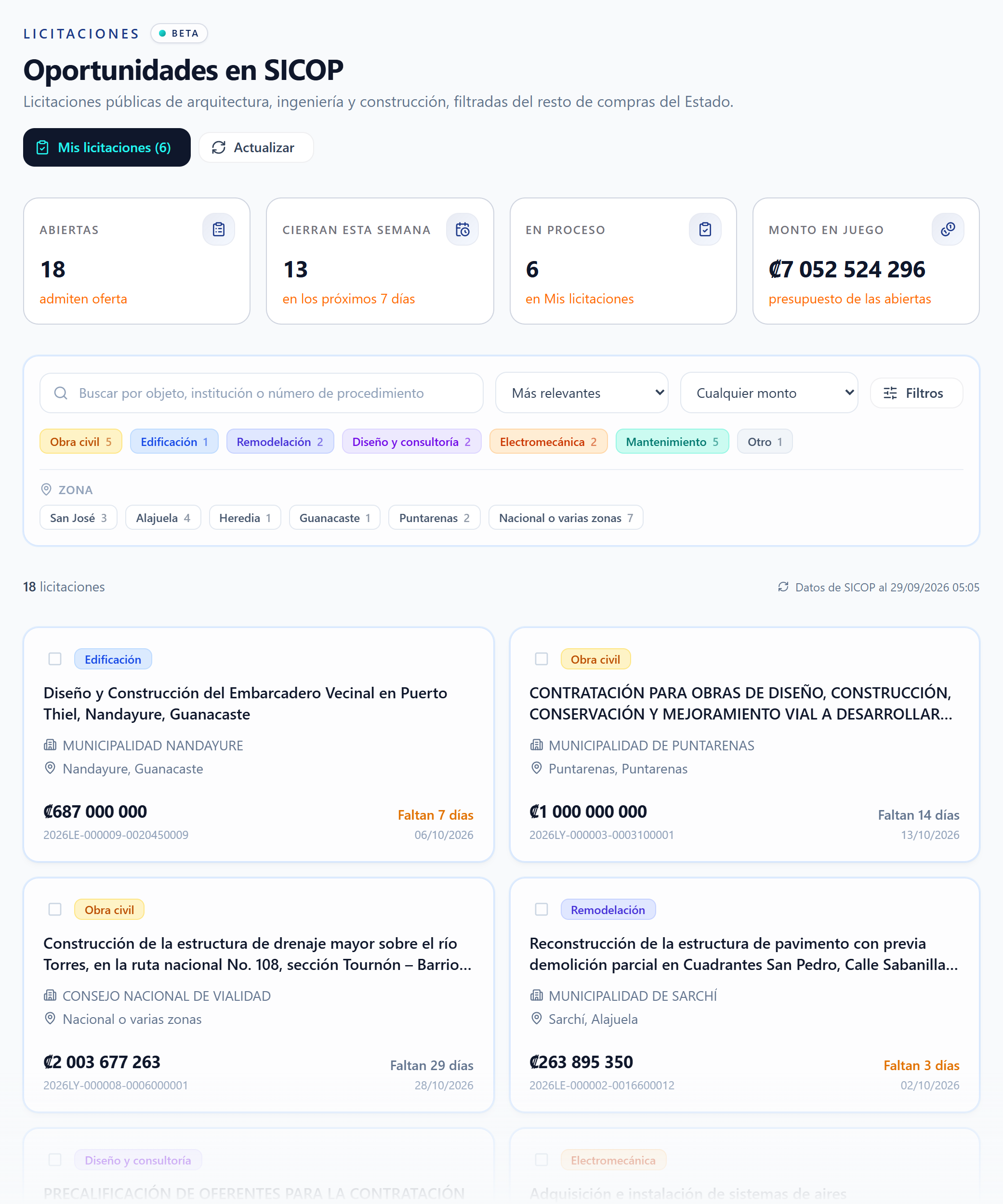Tick the checkbox on Municipalidad de Puntarenas card
The image size is (1003, 1204).
tap(541, 659)
